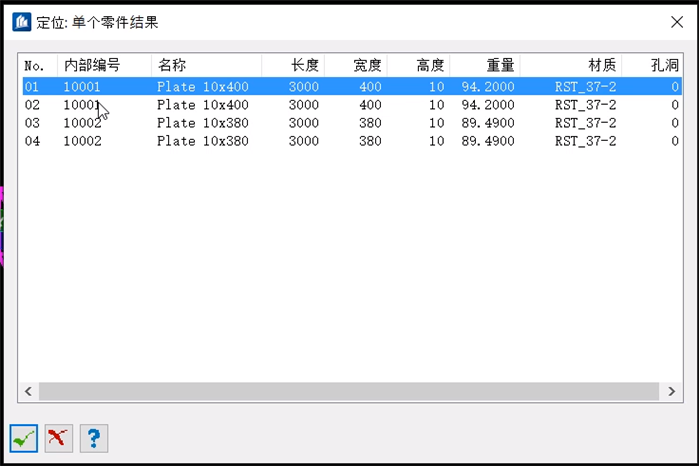This screenshot has height=466, width=699.
Task: Open help with the blue question mark
Action: tap(94, 438)
